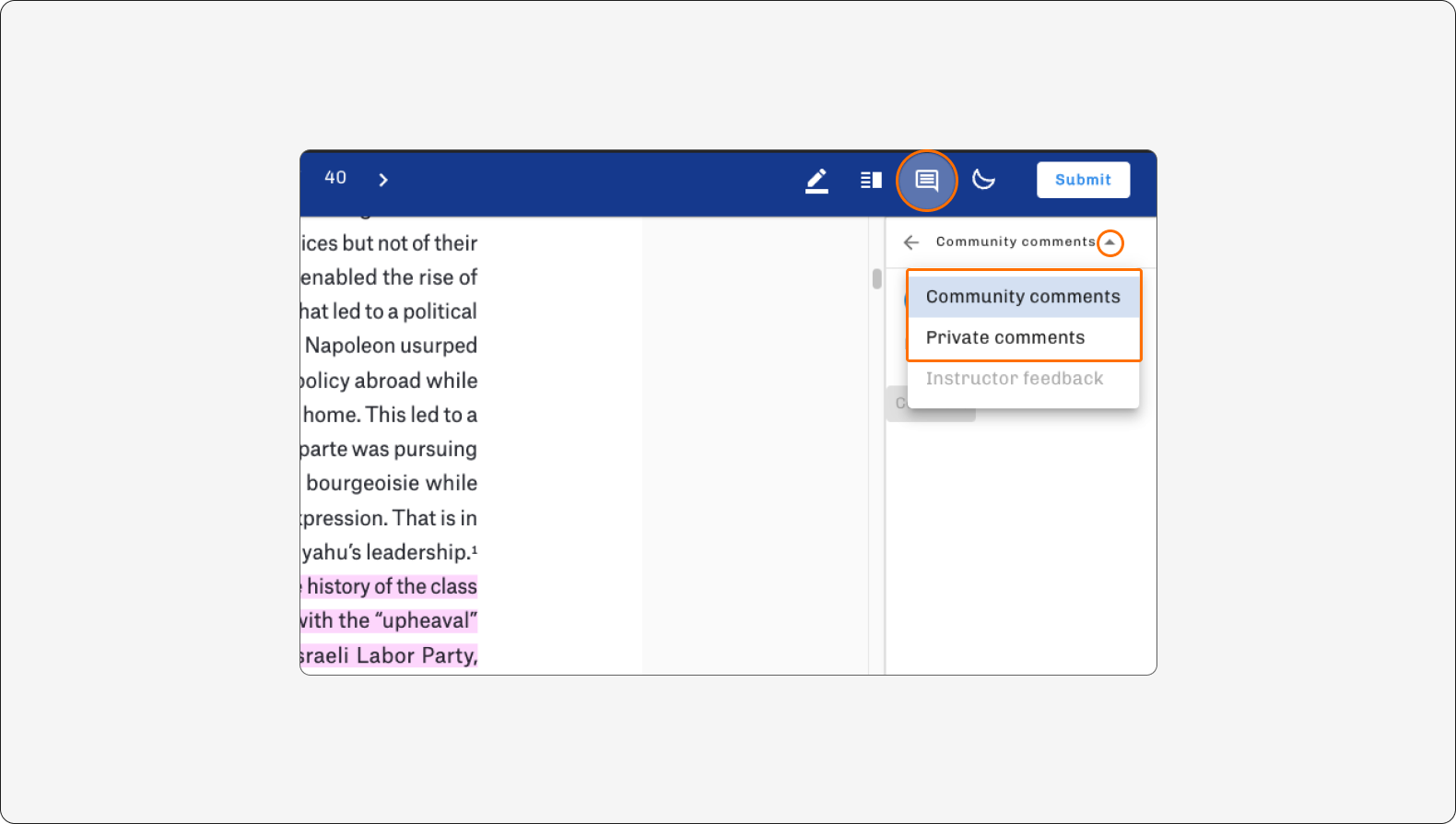Click highlighted text "history of the class"
This screenshot has width=1456, height=824.
(392, 586)
